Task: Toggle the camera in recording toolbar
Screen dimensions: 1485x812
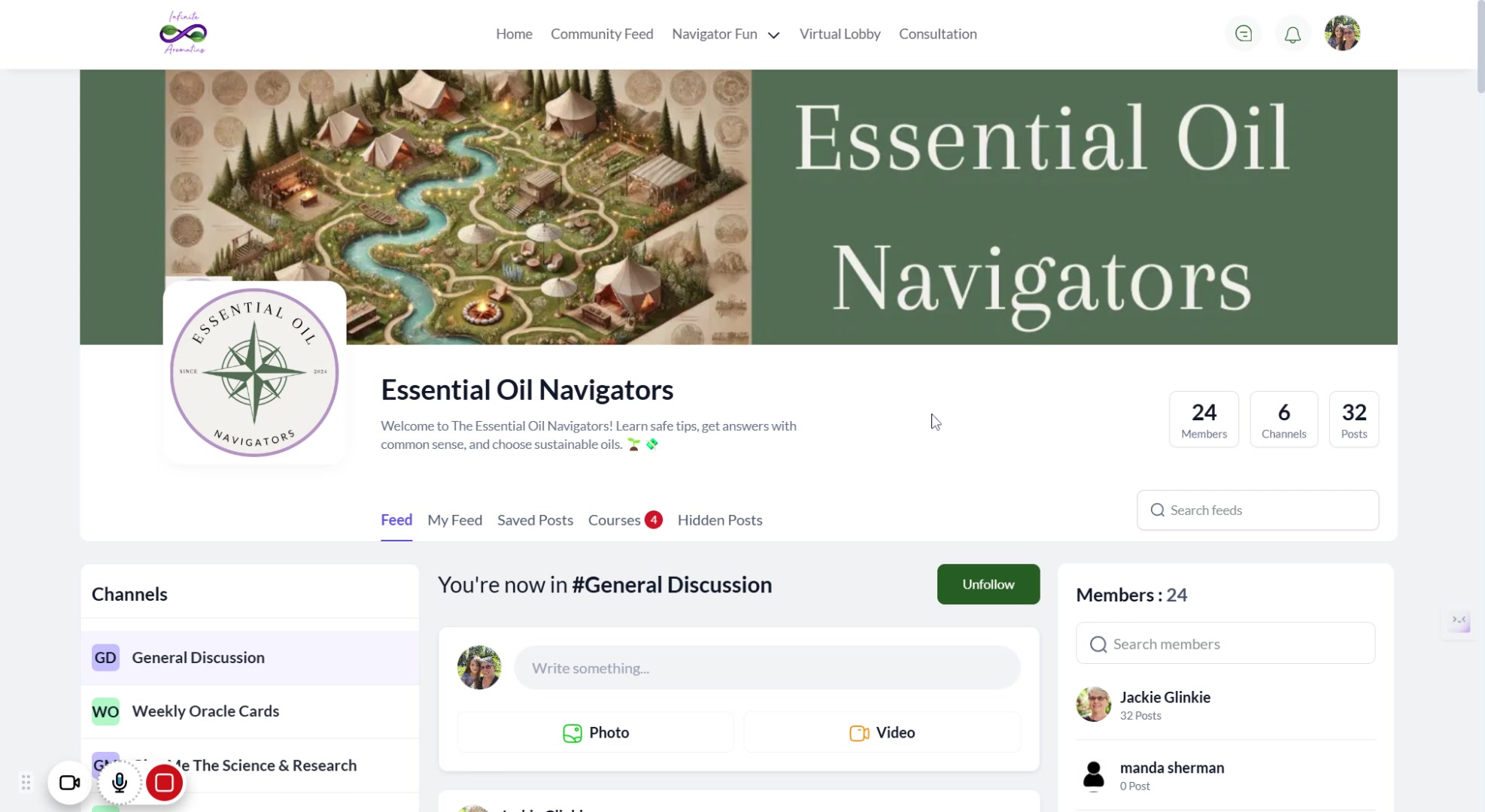Action: [70, 783]
